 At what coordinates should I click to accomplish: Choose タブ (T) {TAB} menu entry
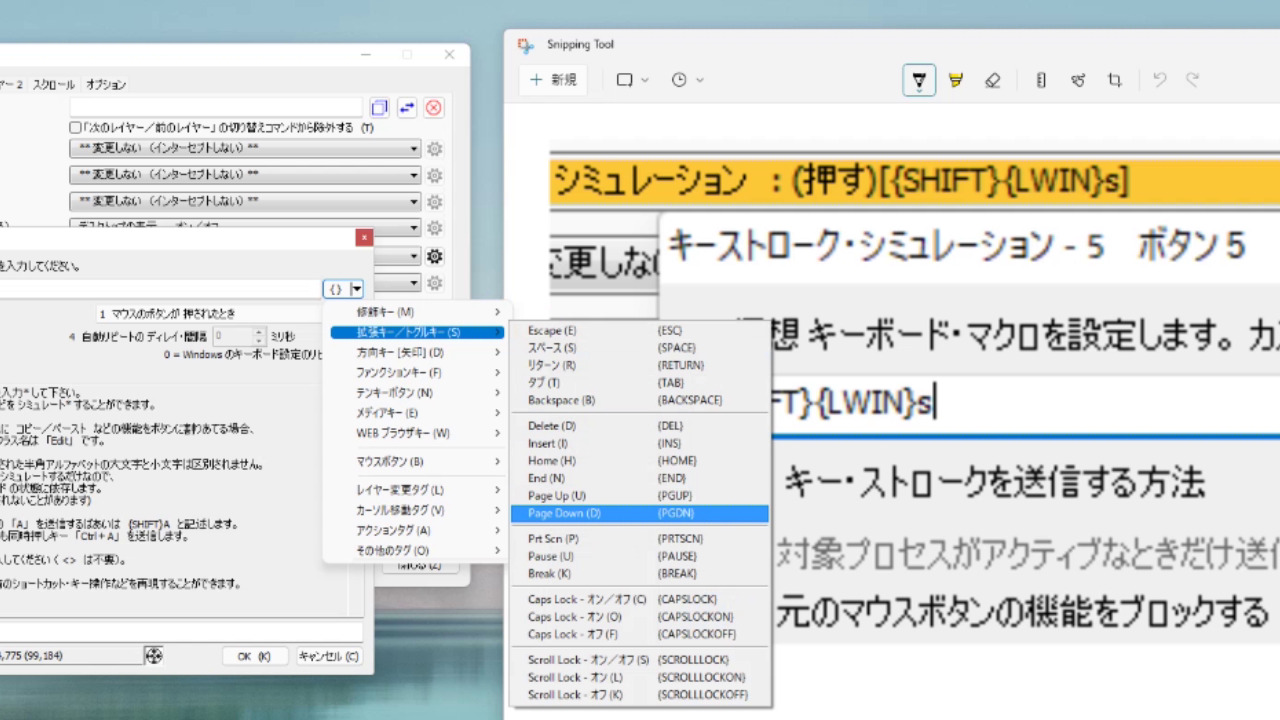pos(640,382)
